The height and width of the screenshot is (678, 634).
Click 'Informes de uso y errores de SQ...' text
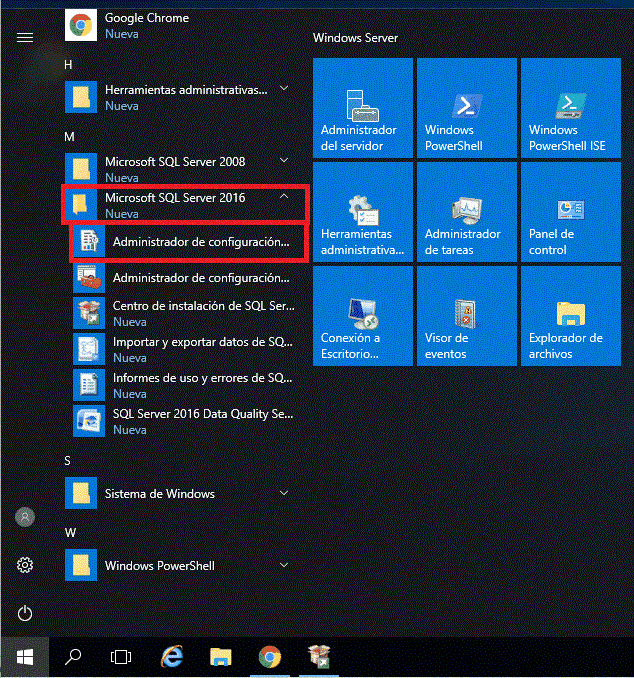click(x=203, y=378)
